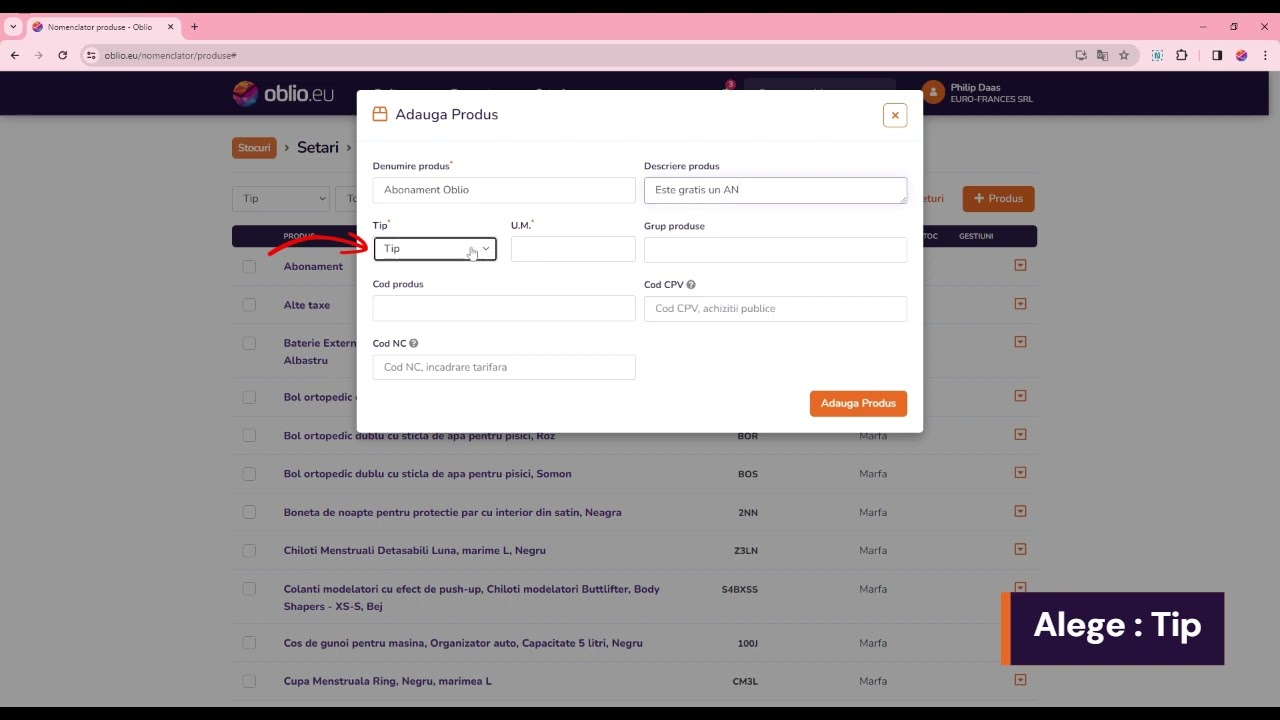Open the tab search chevron at top left
1280x720 pixels.
point(13,27)
